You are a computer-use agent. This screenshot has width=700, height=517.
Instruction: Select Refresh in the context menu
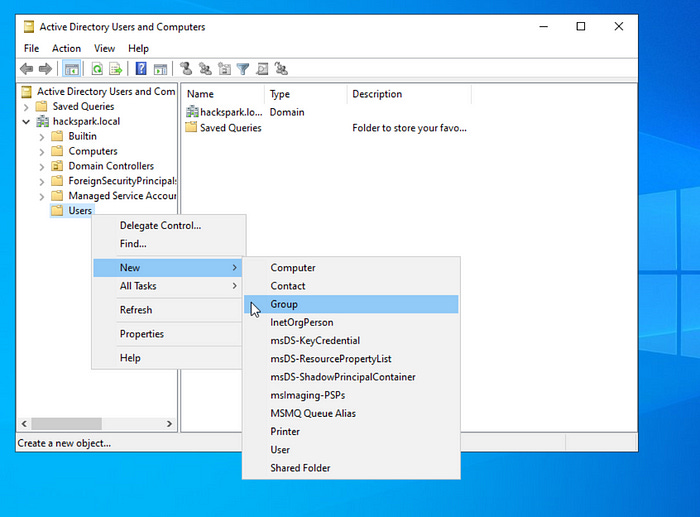(x=169, y=310)
